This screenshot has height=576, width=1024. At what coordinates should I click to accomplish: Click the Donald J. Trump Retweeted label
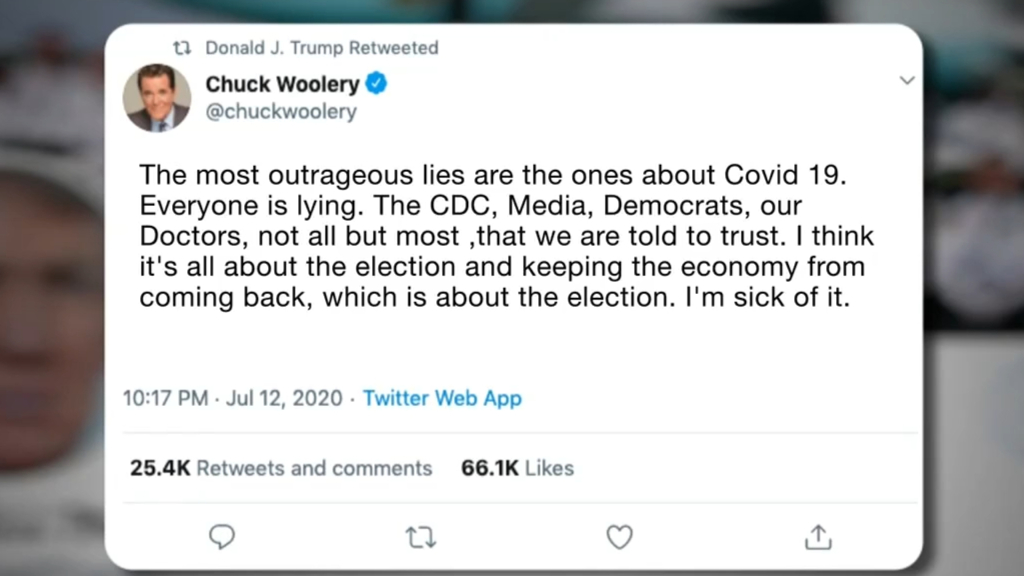tap(321, 48)
